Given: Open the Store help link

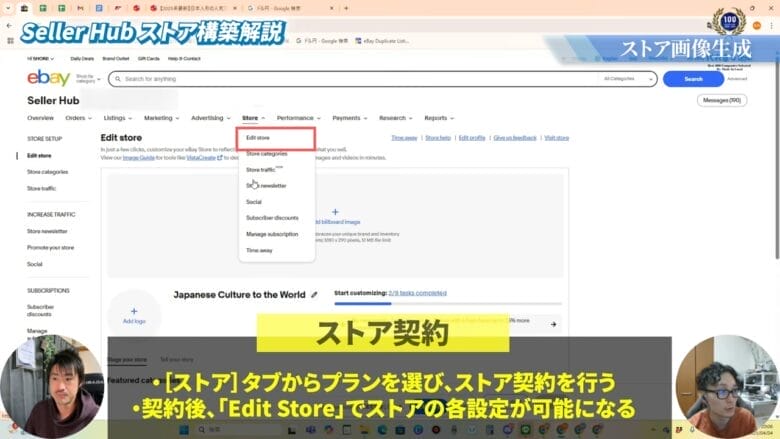Looking at the screenshot, I should coord(438,138).
